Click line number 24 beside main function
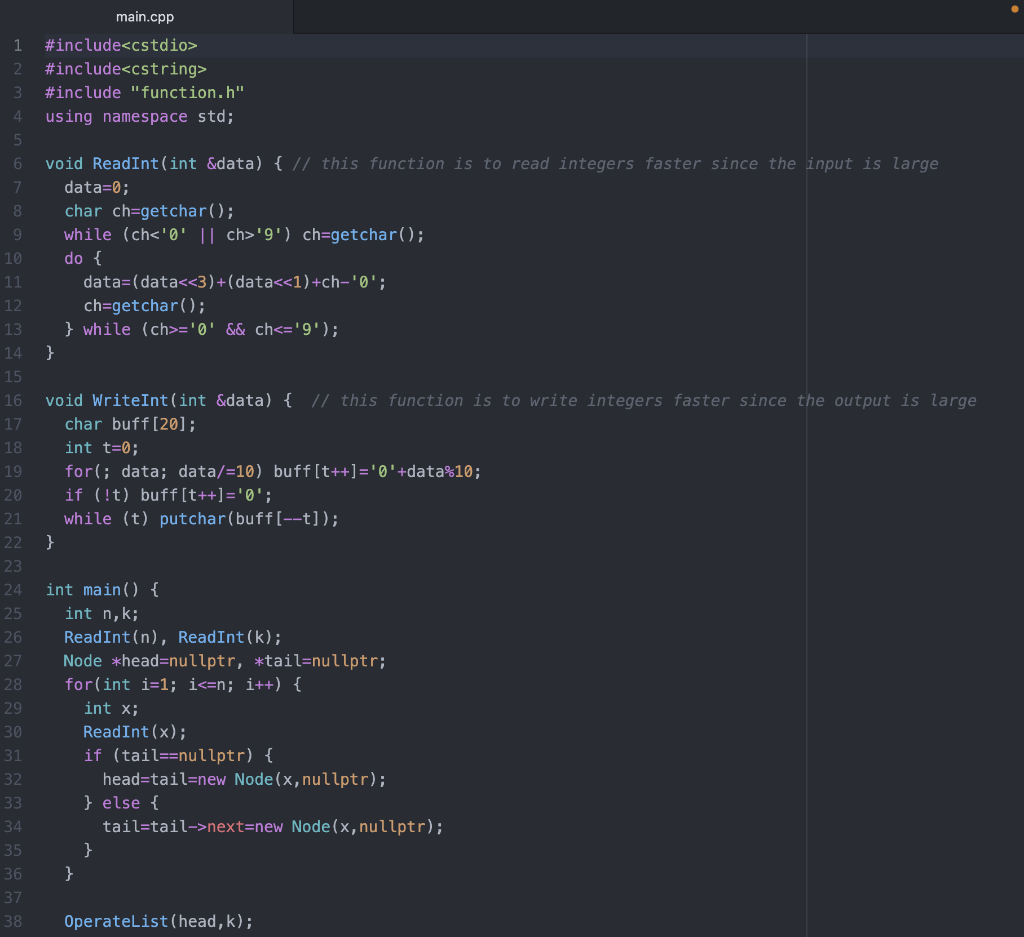The image size is (1024, 937). 13,589
